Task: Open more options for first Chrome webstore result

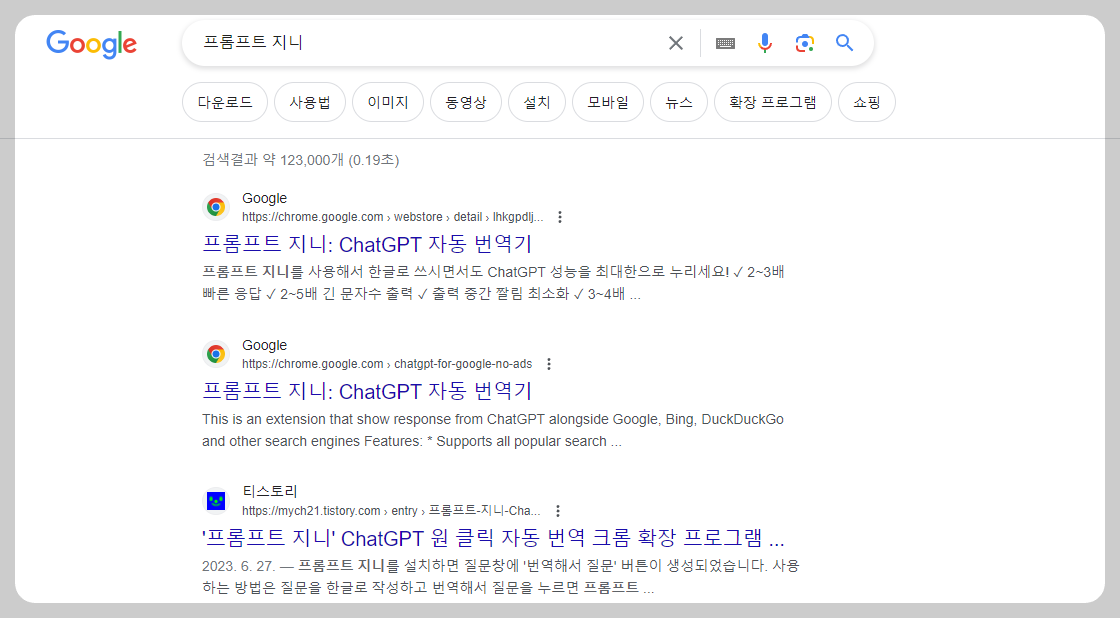Action: coord(560,217)
